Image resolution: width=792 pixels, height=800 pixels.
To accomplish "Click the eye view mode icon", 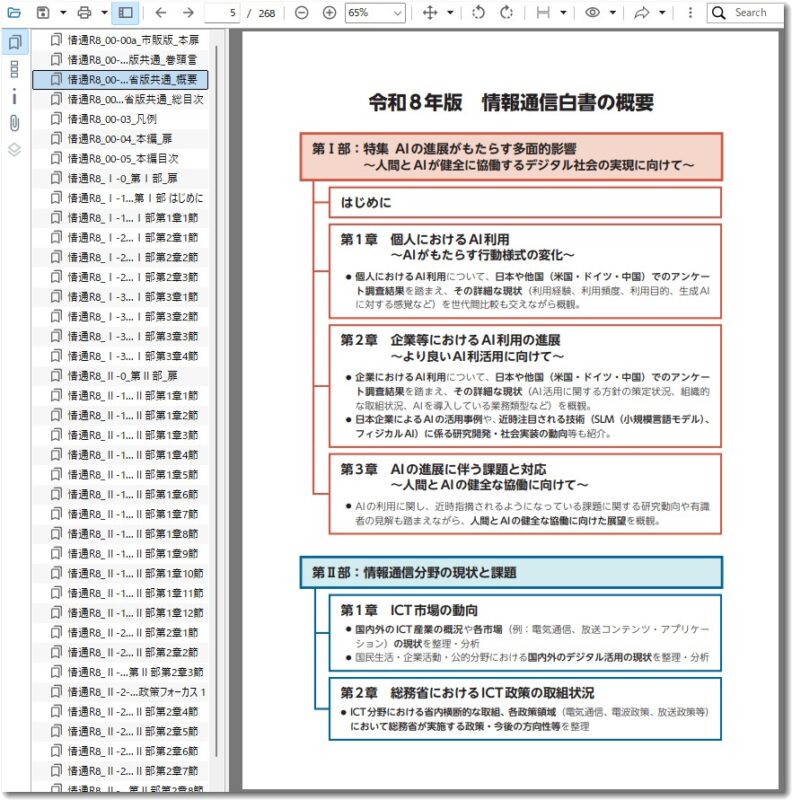I will pos(592,13).
